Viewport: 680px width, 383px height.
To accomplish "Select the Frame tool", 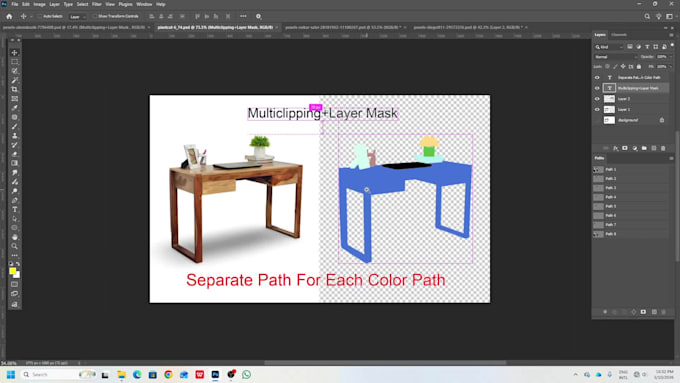I will [14, 99].
